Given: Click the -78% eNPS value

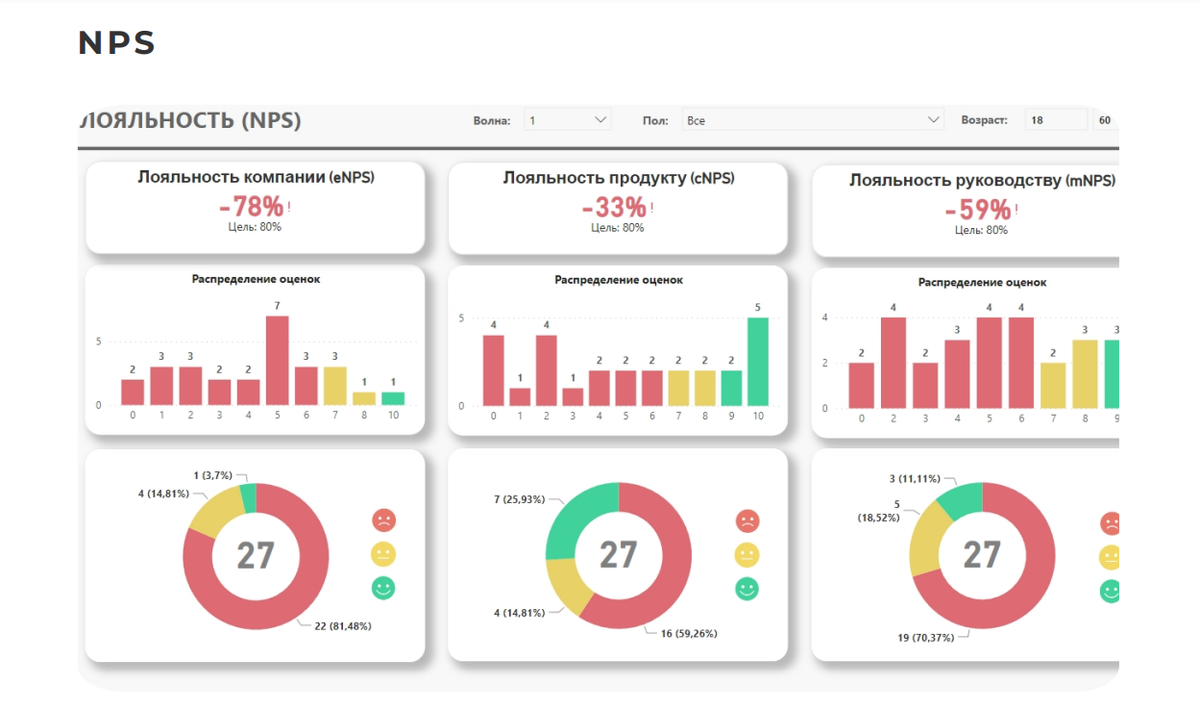Looking at the screenshot, I should click(x=252, y=207).
